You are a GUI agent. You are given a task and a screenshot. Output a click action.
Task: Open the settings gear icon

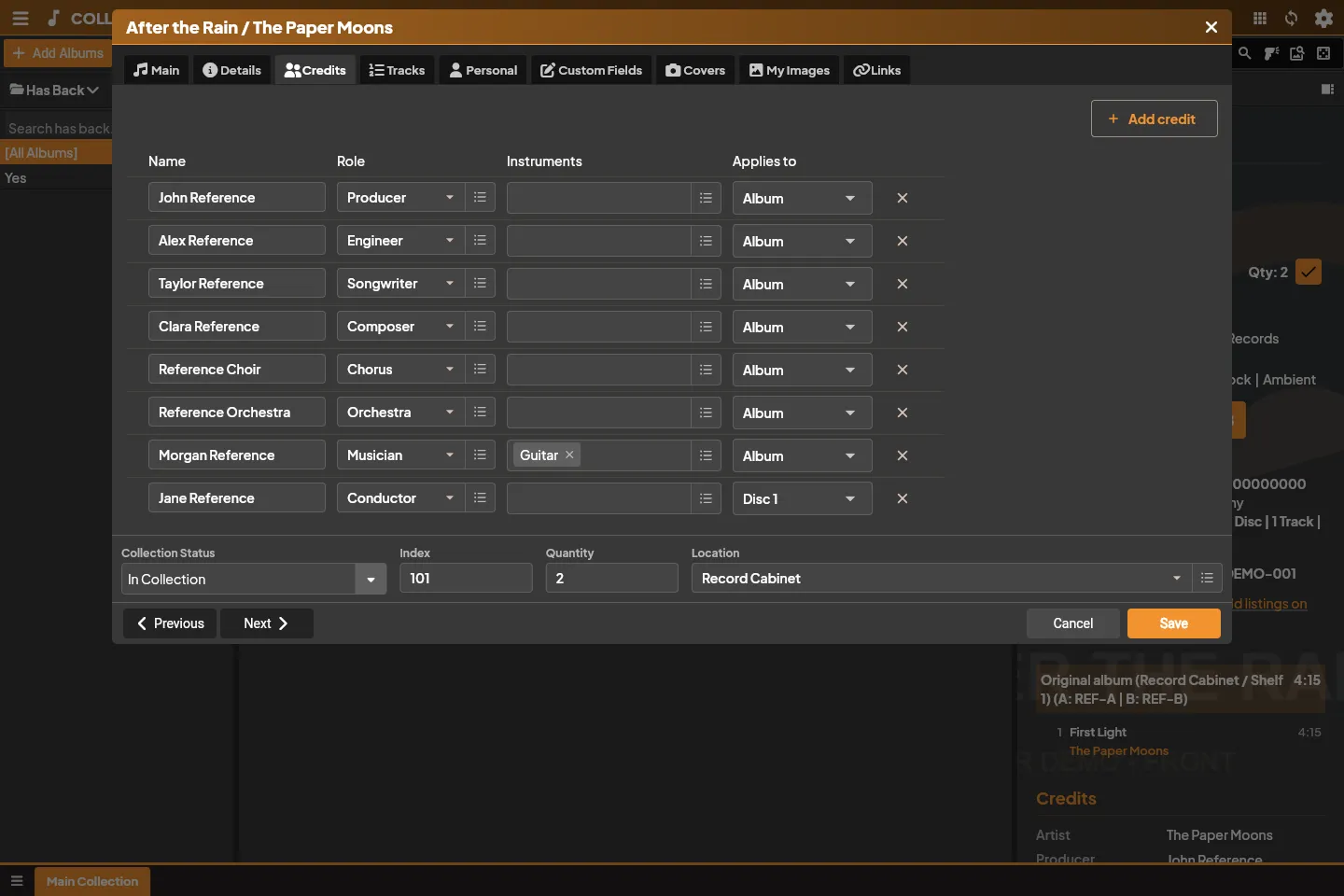point(1323,18)
